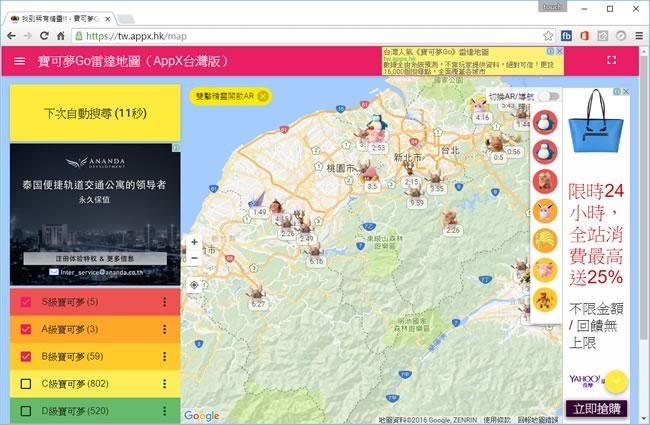Viewport: 650px width, 425px height.
Task: Select the first Snorlax icon in sidebar
Action: click(545, 122)
